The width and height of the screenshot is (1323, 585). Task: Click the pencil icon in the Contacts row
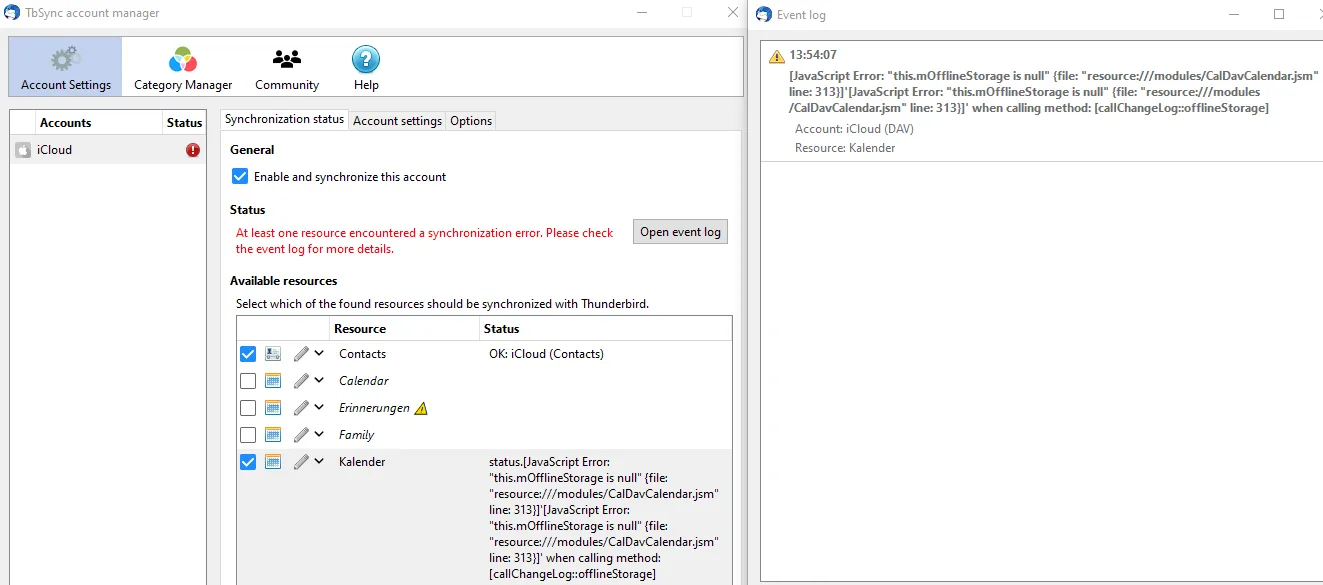[301, 354]
